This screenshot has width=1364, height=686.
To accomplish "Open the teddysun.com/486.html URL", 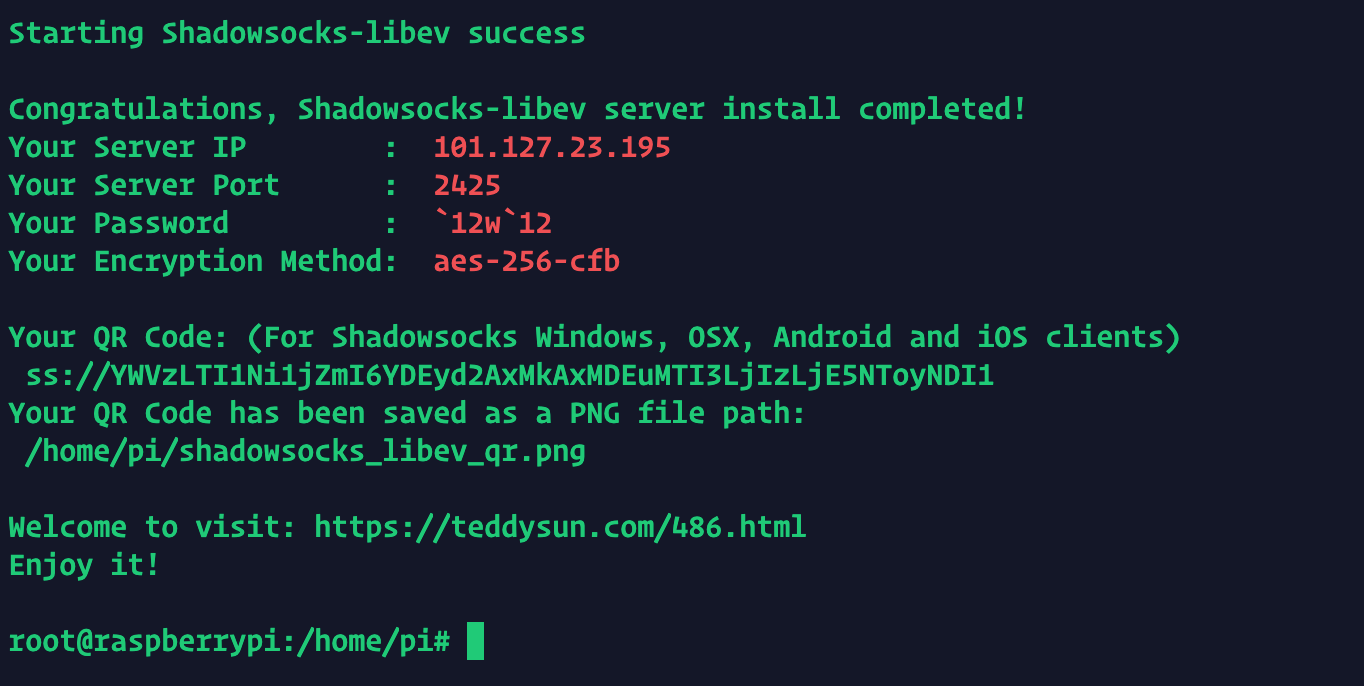I will point(560,528).
